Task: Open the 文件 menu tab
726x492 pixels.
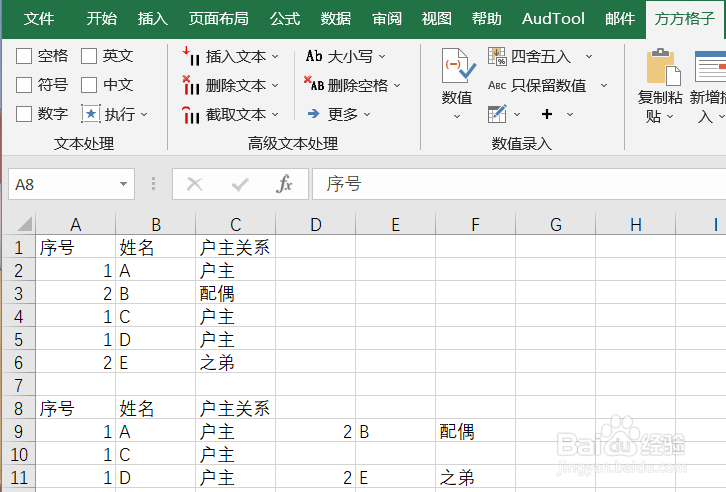Action: 39,19
